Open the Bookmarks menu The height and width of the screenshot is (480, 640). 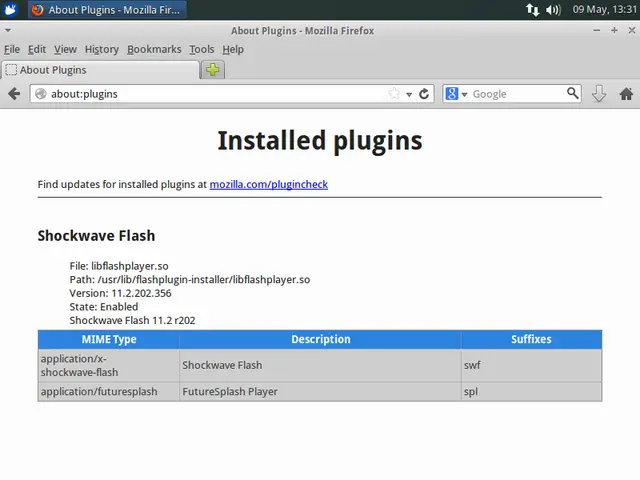154,49
